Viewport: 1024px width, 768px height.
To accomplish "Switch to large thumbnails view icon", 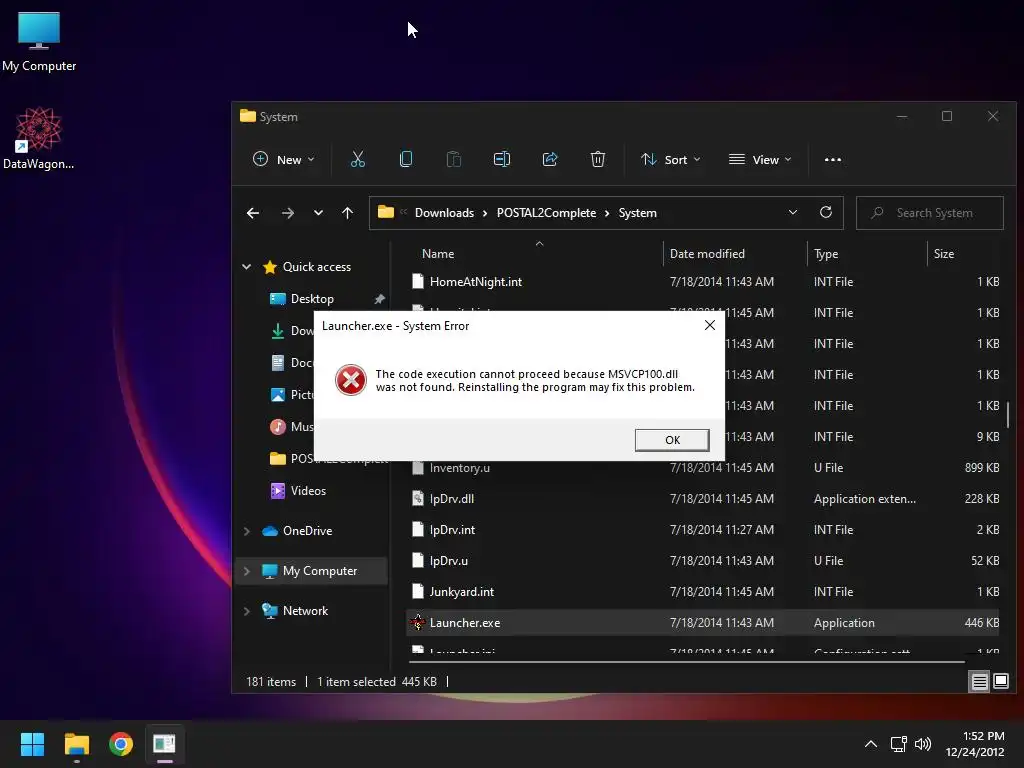I will click(x=1000, y=682).
